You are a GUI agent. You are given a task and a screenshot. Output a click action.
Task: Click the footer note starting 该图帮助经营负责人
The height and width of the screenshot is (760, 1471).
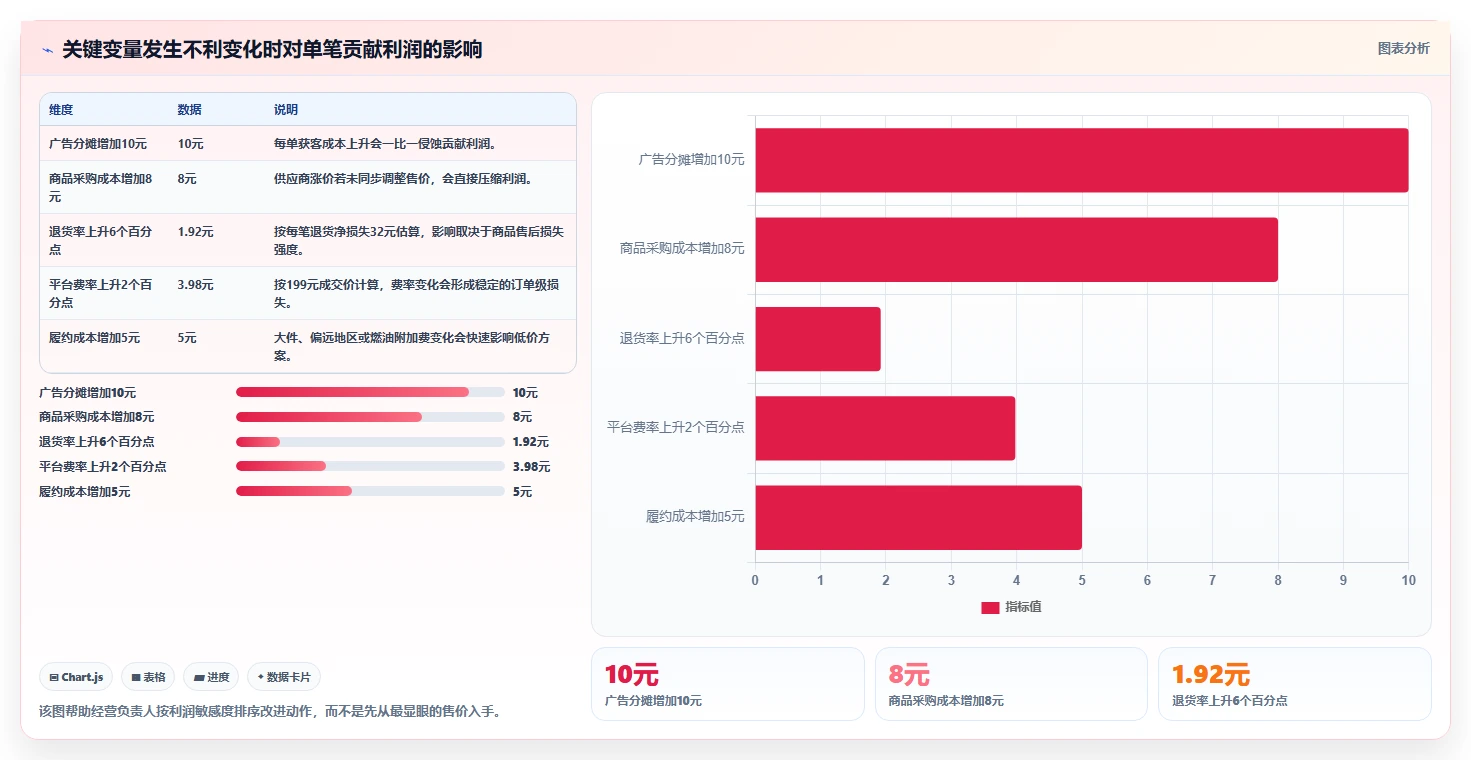(270, 712)
